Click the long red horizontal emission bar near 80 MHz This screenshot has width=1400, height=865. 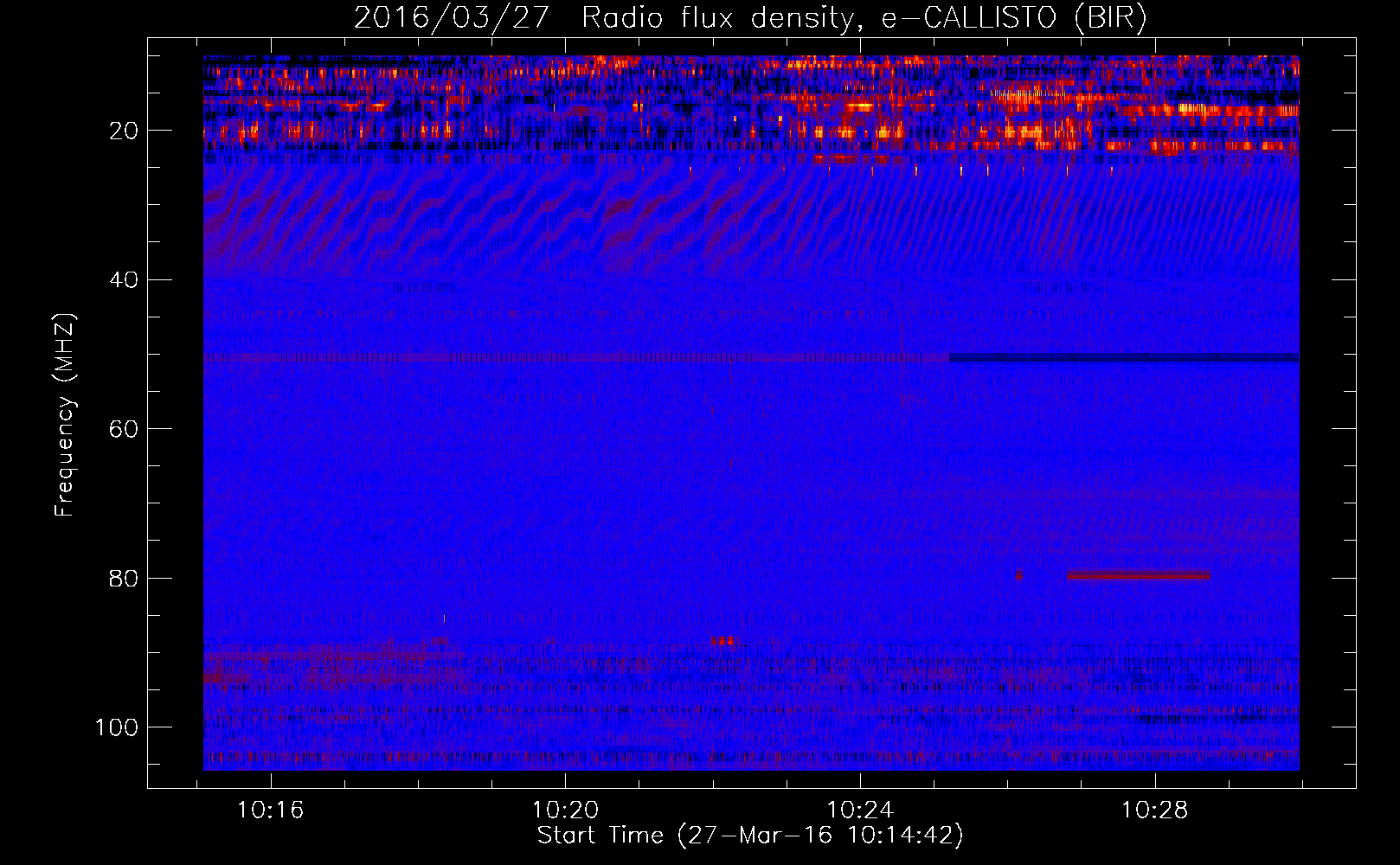coord(1139,575)
